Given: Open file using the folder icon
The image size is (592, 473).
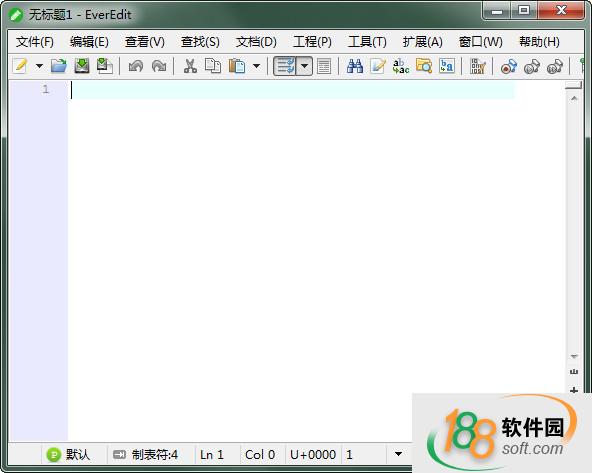Looking at the screenshot, I should pyautogui.click(x=59, y=66).
